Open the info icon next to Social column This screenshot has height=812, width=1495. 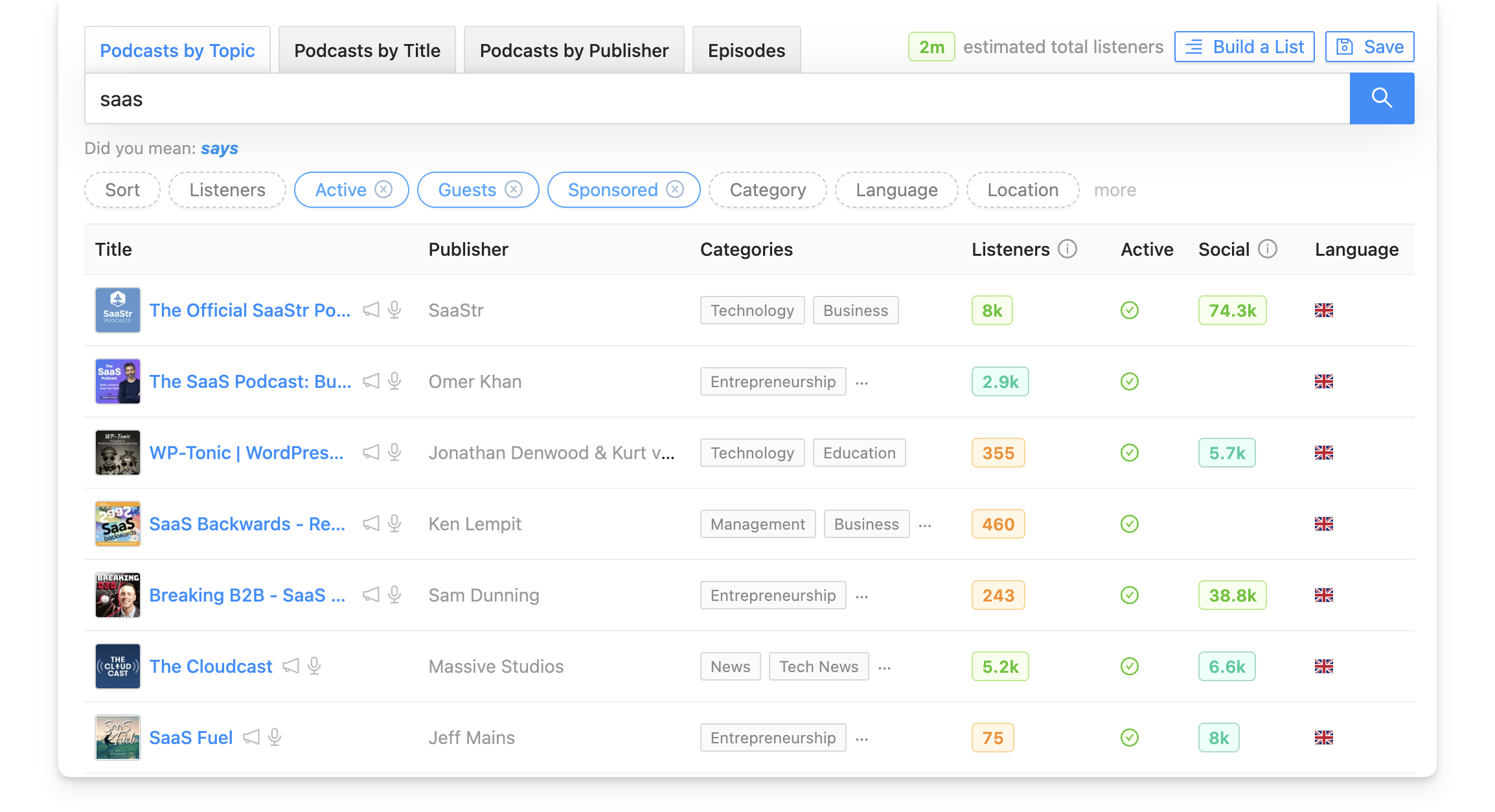[1268, 248]
